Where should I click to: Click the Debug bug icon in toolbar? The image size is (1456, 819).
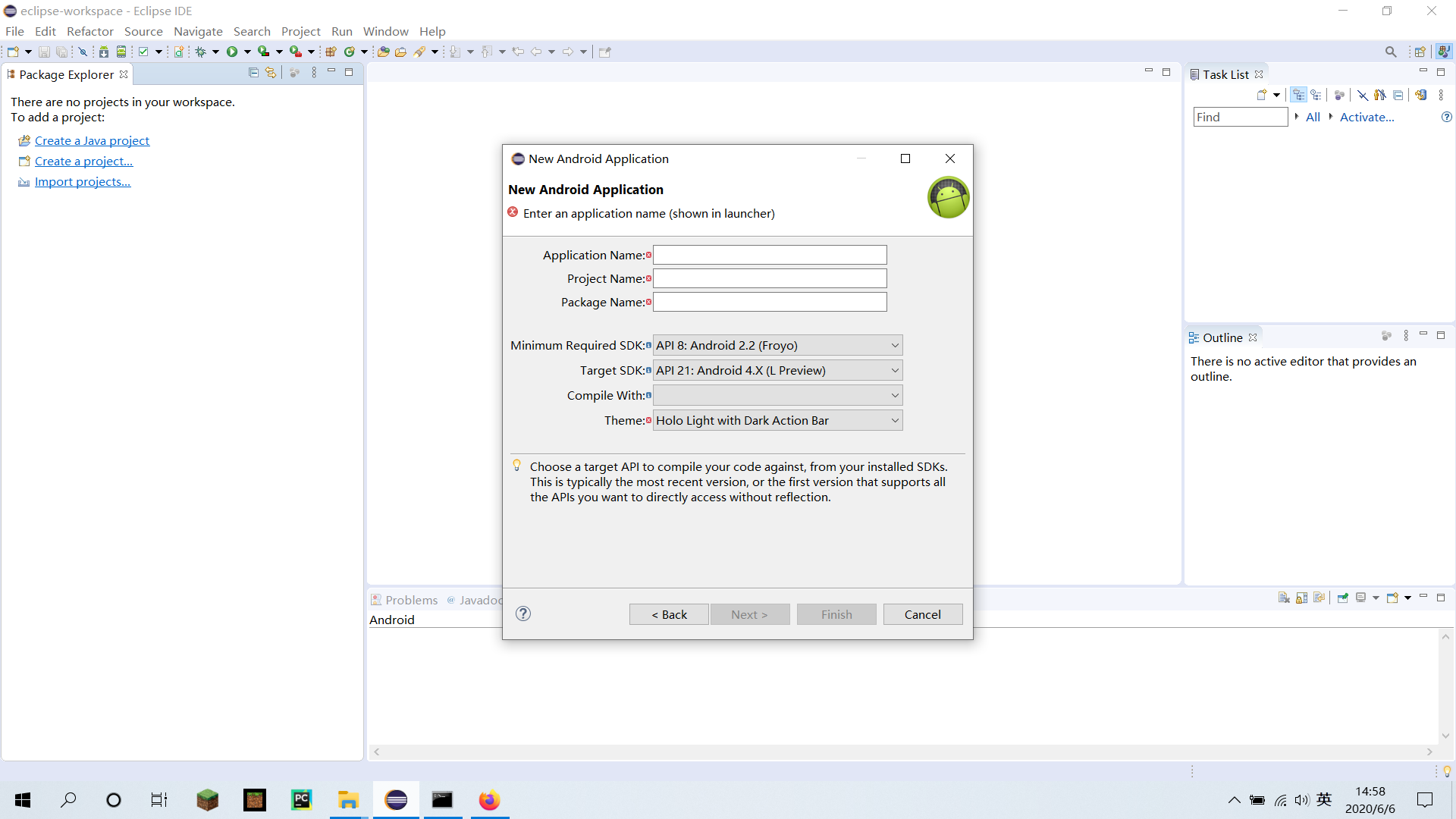200,52
